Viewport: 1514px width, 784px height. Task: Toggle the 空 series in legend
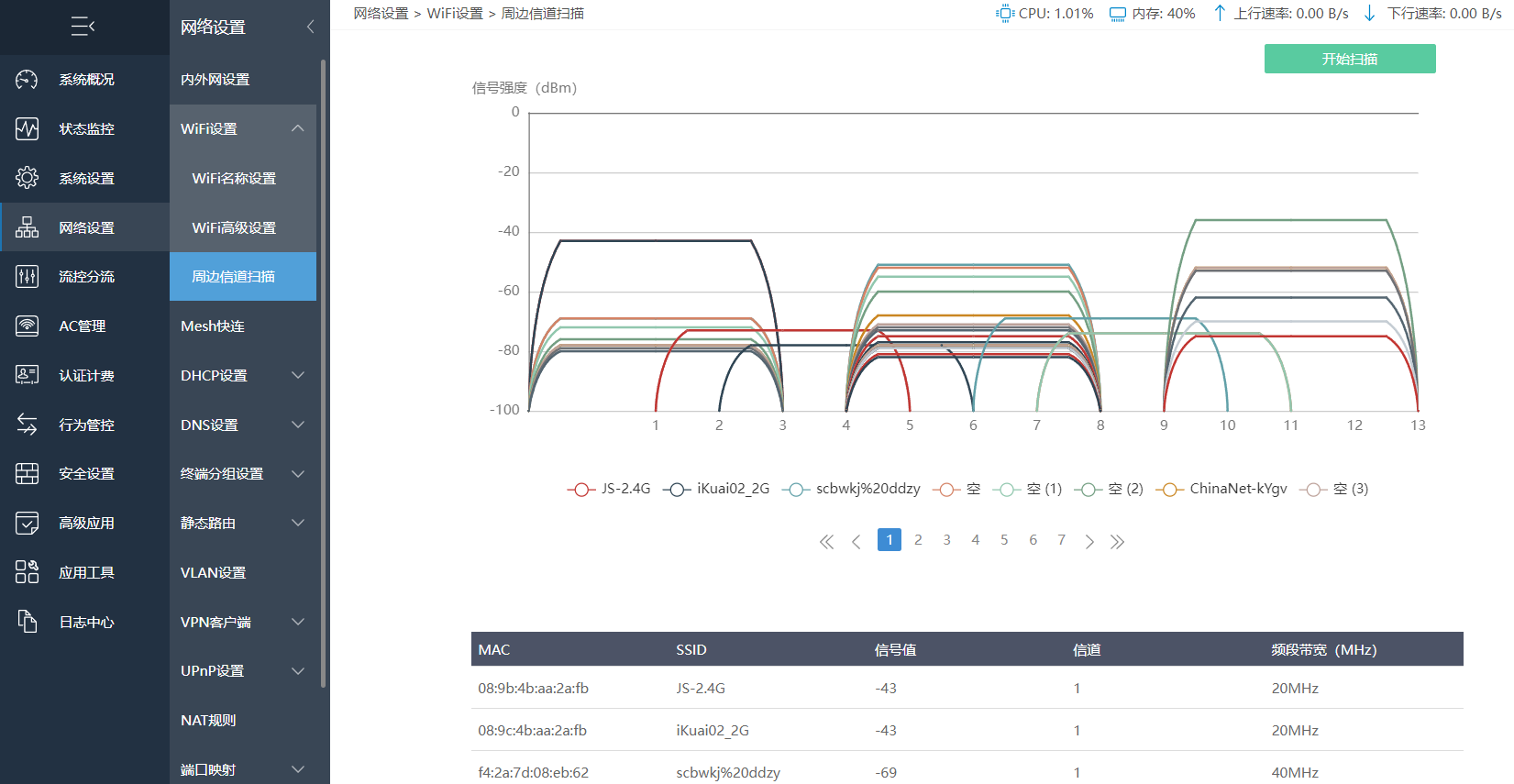coord(956,489)
